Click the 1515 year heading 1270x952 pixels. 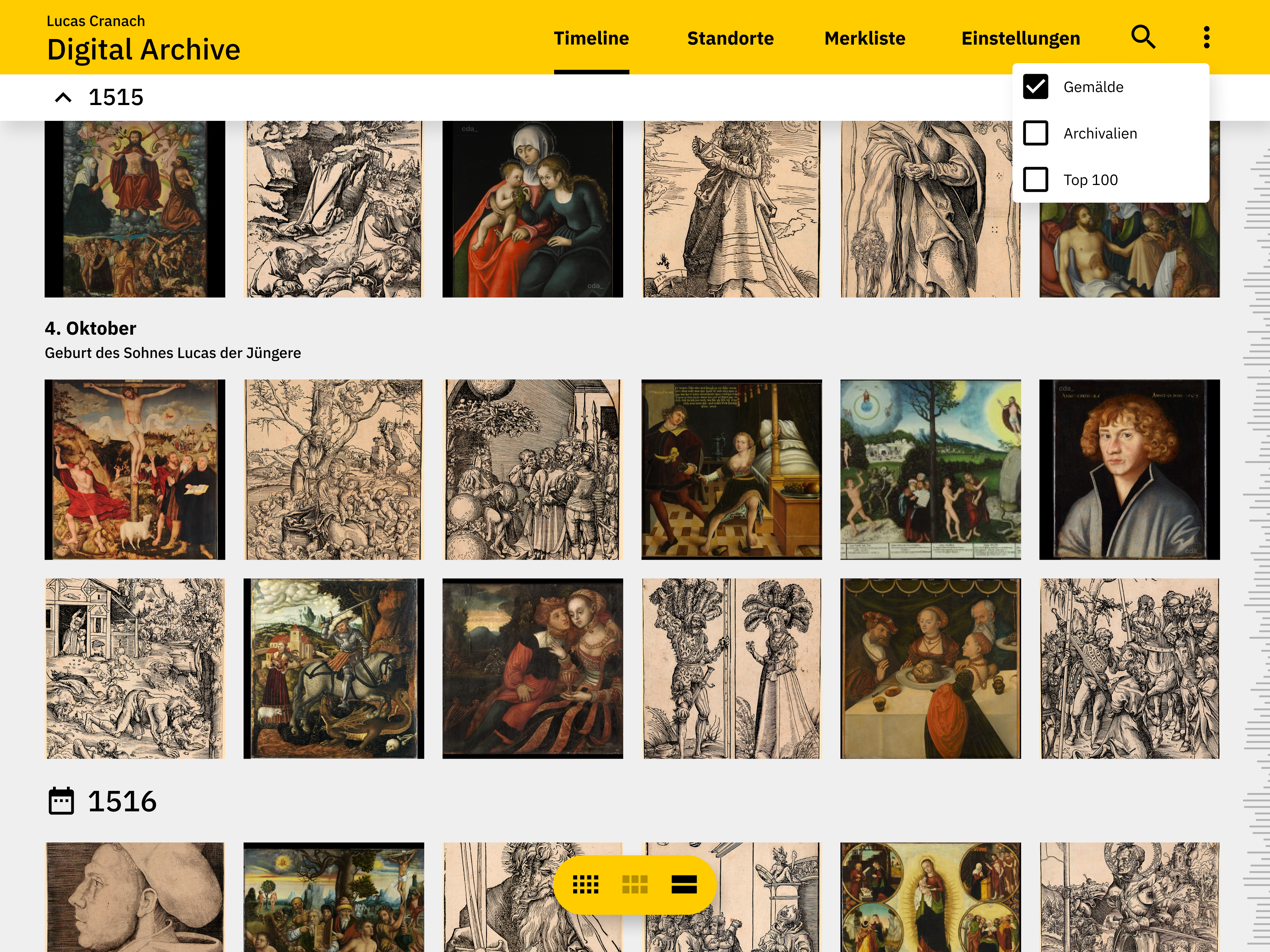tap(115, 97)
